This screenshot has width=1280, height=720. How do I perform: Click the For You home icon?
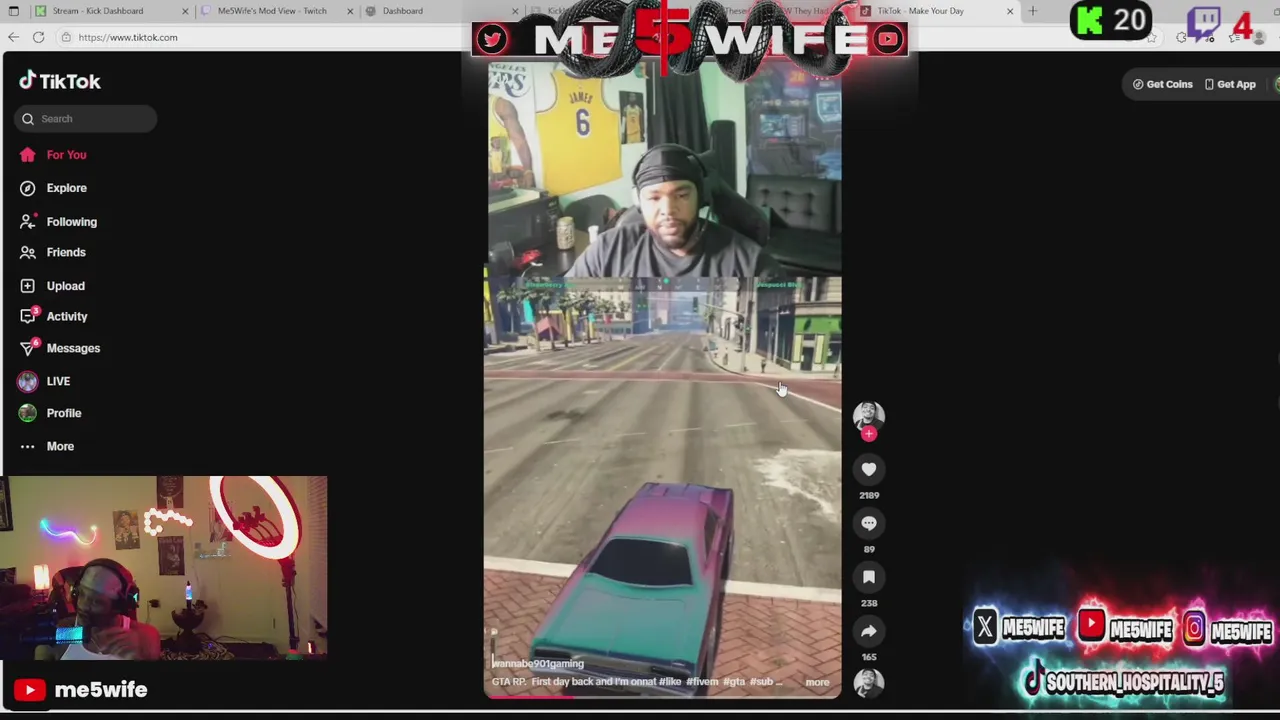[27, 155]
